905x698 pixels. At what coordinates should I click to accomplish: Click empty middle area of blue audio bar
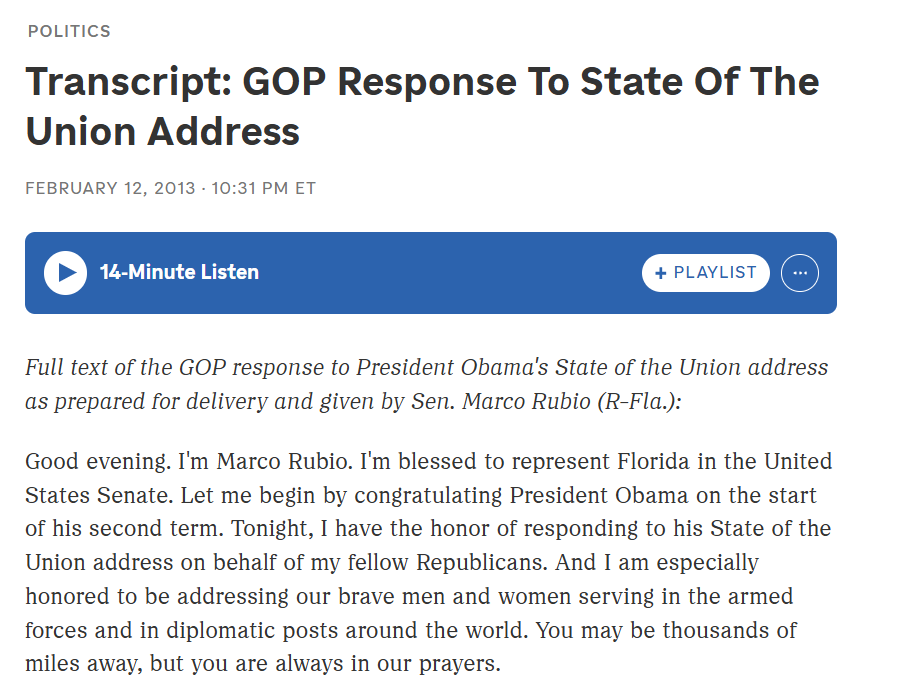450,273
